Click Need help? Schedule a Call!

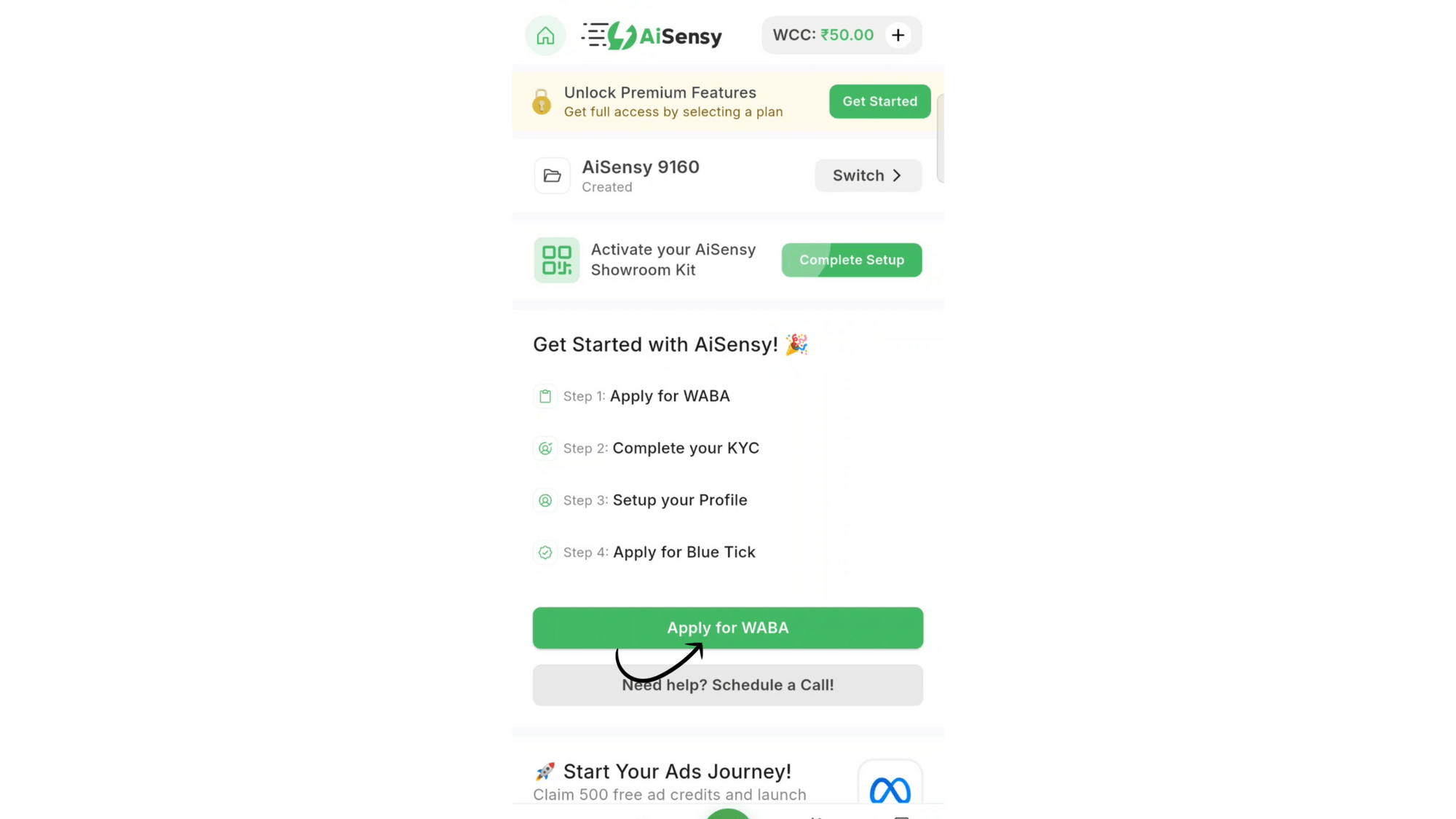click(727, 685)
